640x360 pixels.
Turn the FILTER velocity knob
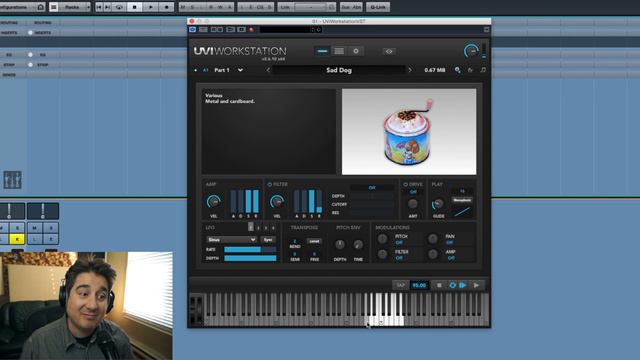(x=277, y=202)
